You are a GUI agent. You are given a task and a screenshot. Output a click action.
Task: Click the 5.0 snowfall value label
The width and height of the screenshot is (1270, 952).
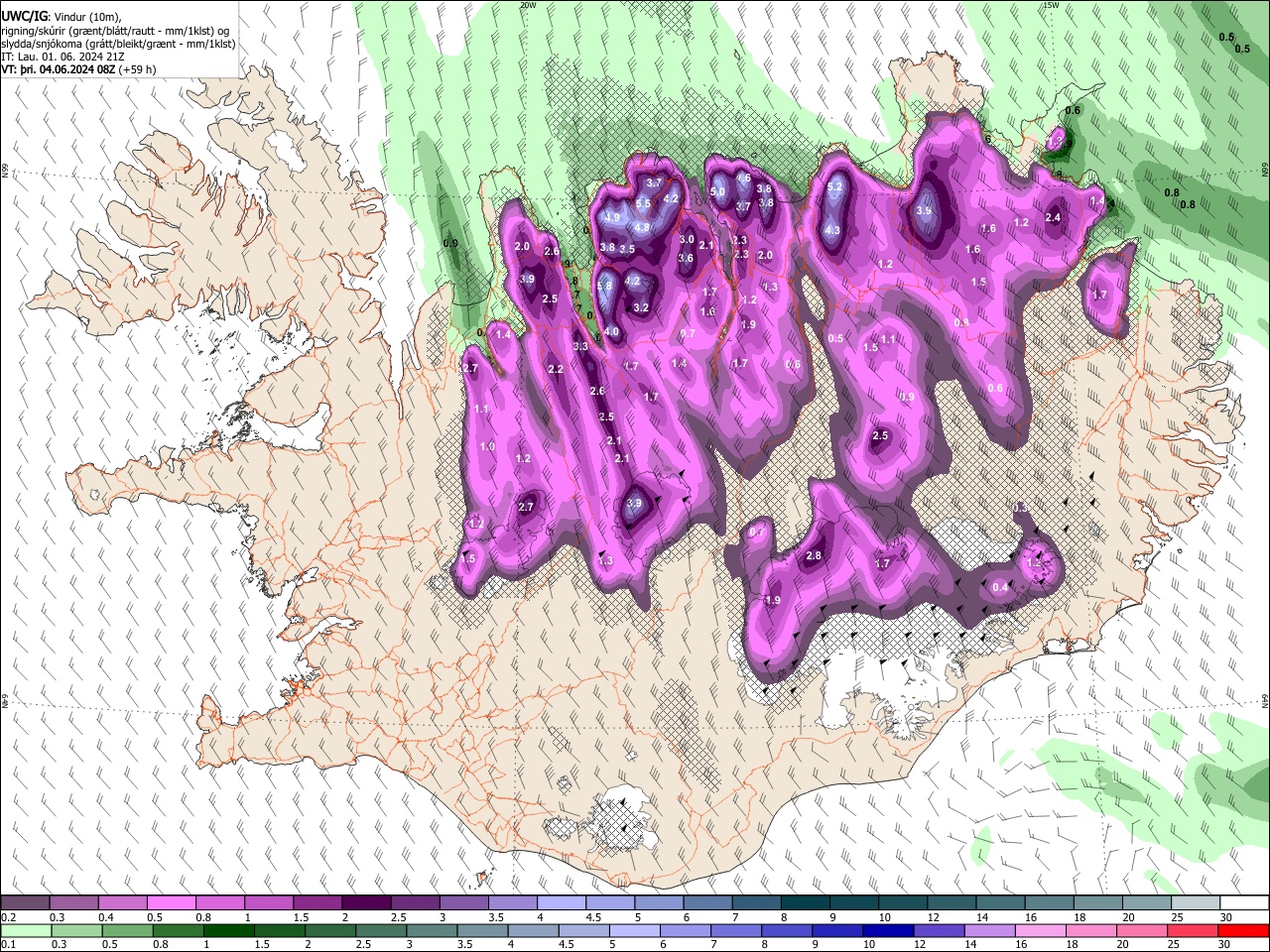pos(717,191)
